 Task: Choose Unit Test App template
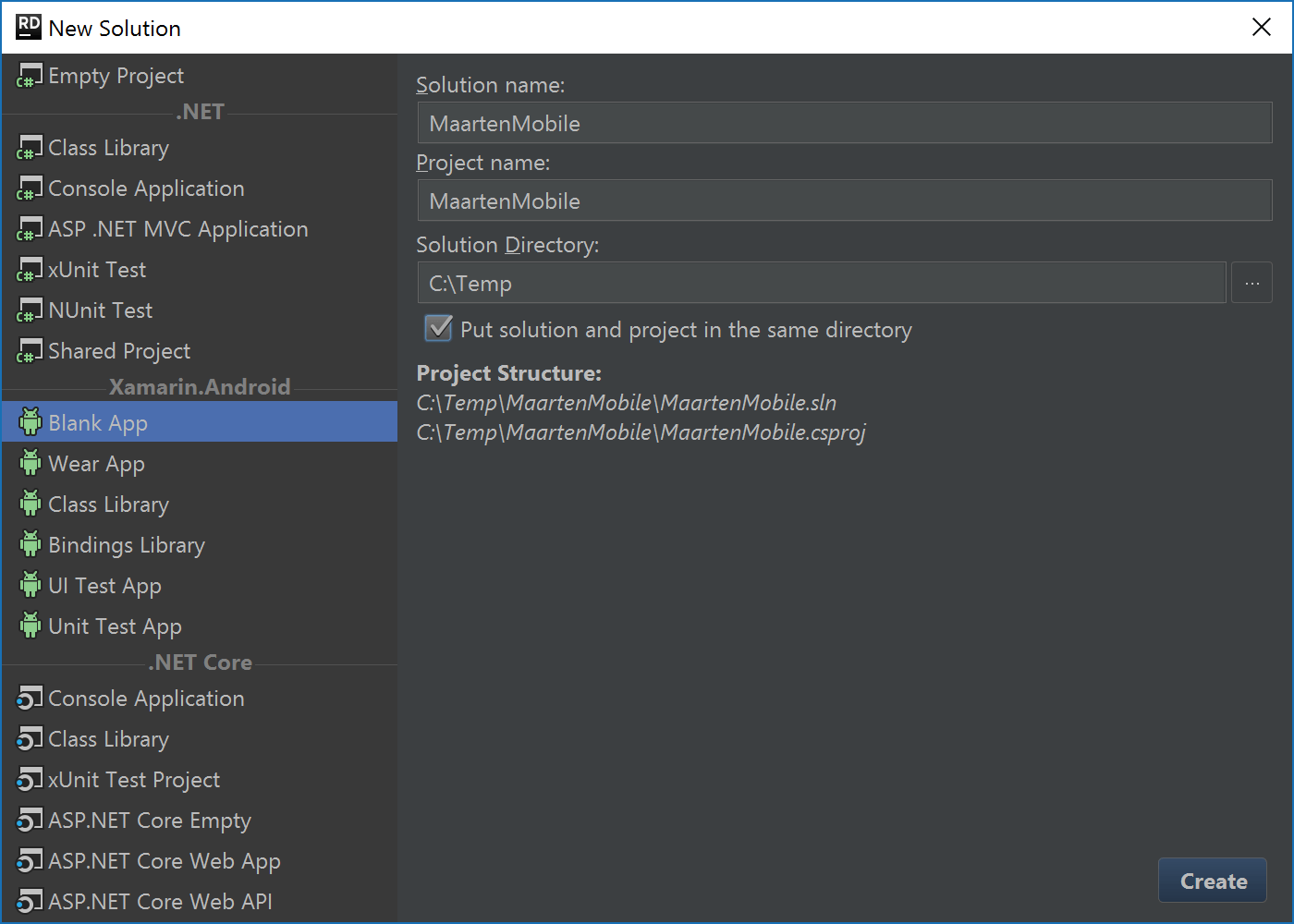200,626
